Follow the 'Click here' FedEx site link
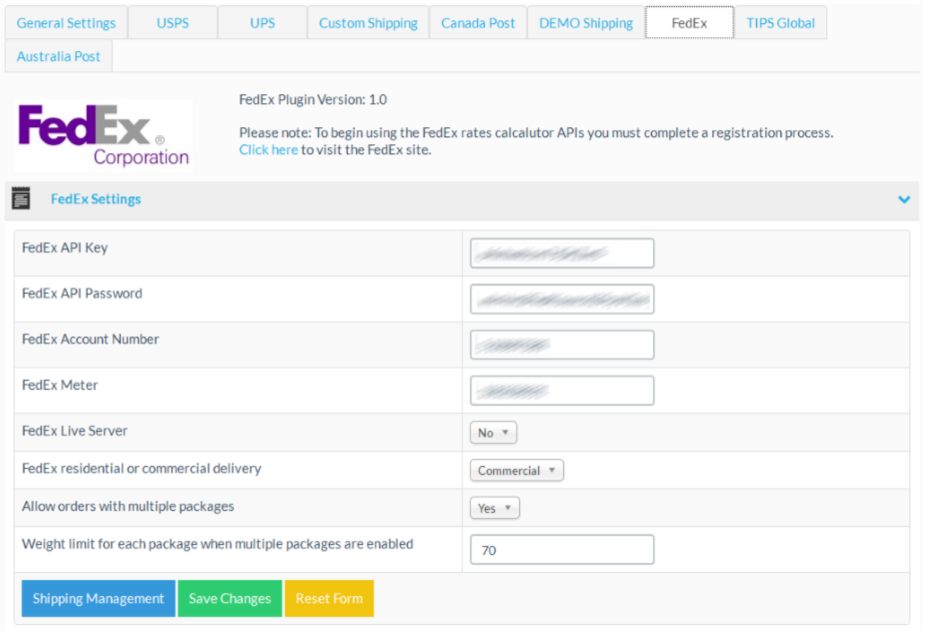 pyautogui.click(x=268, y=150)
